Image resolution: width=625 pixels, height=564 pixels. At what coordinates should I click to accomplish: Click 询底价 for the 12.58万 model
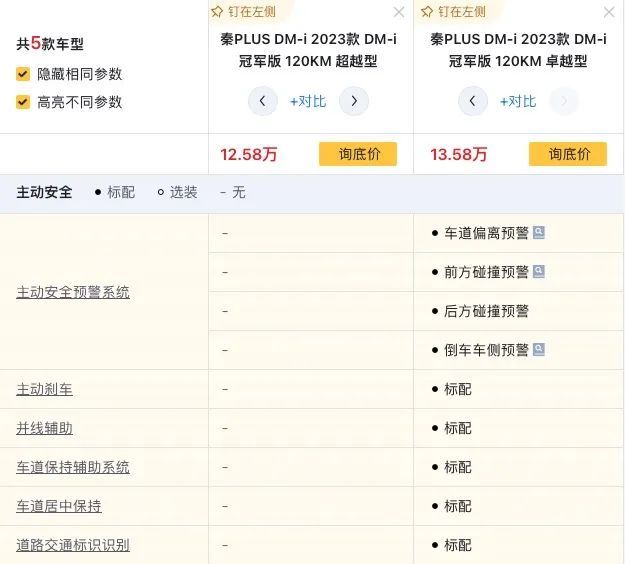click(x=358, y=154)
